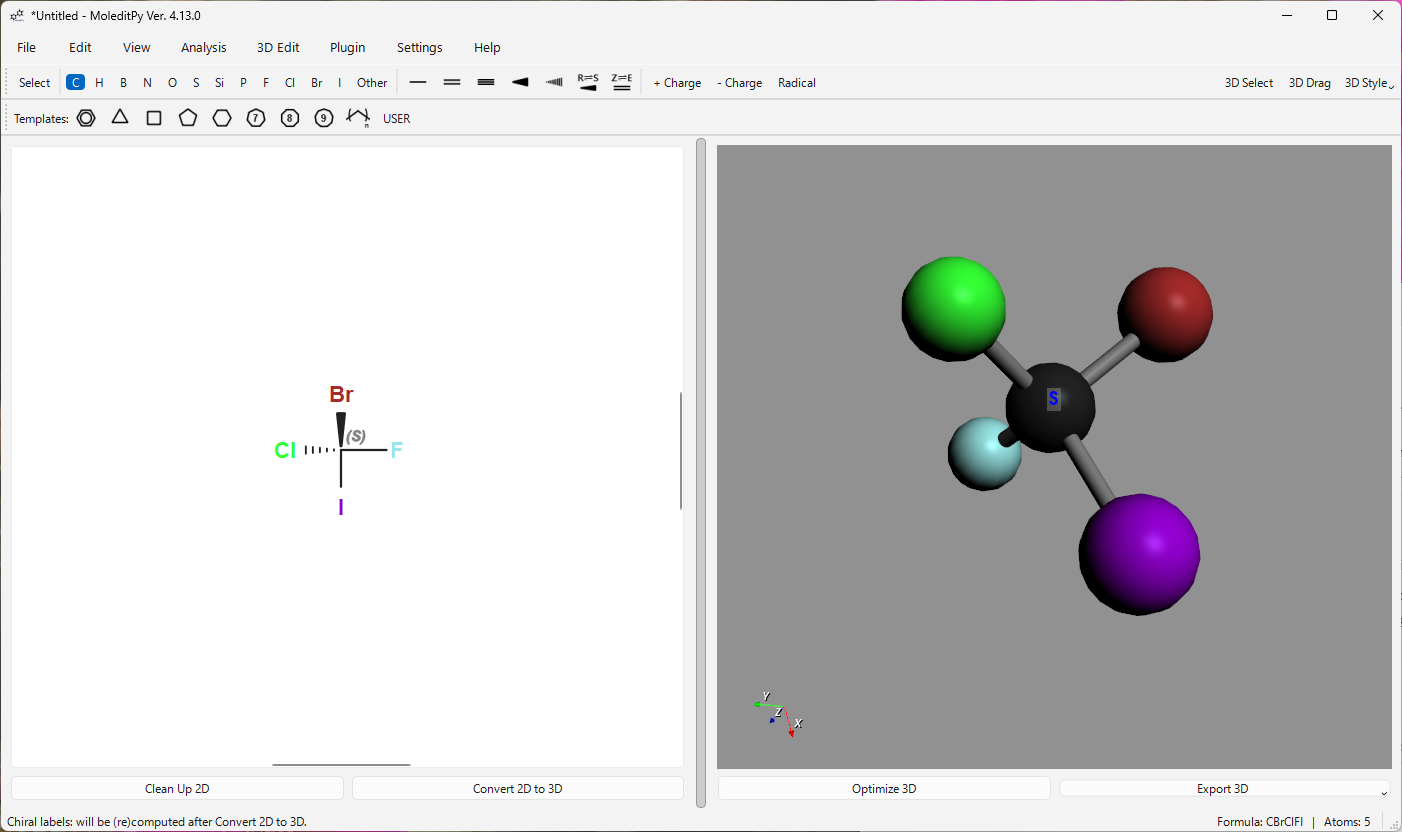Pick the cyclobutane square template
Screen dimensions: 1402x832
point(154,118)
